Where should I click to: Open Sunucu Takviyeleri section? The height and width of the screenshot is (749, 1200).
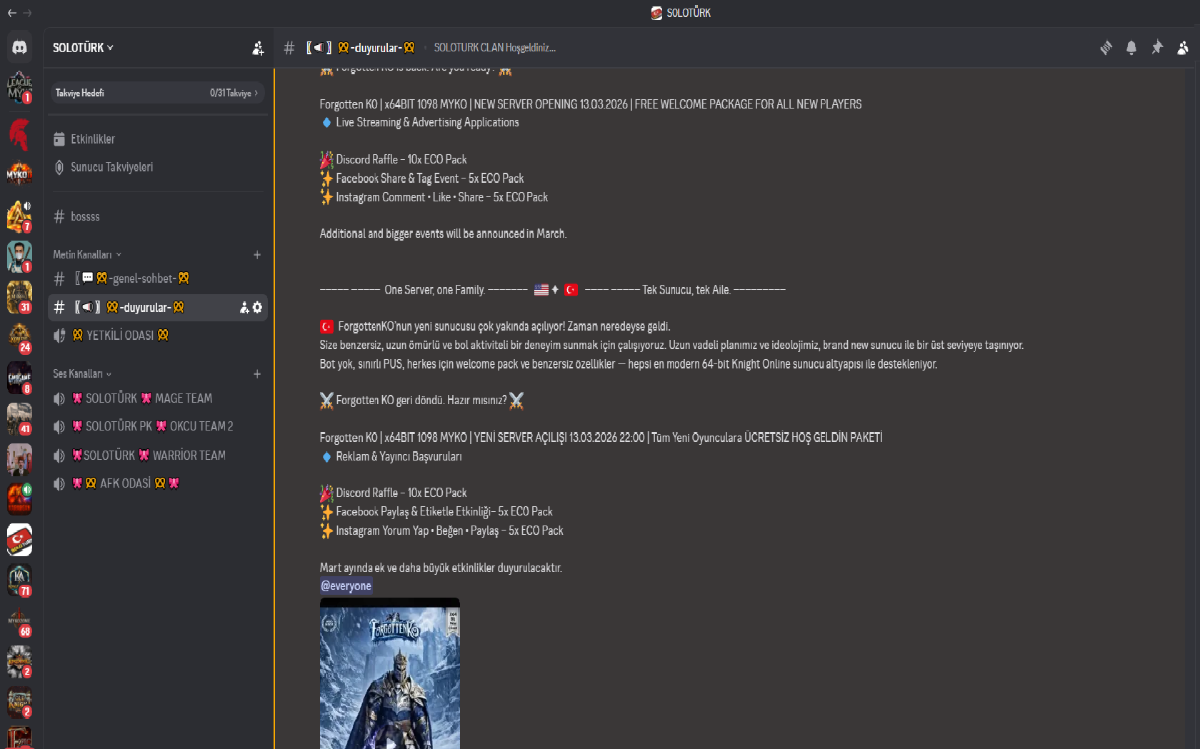click(x=111, y=167)
